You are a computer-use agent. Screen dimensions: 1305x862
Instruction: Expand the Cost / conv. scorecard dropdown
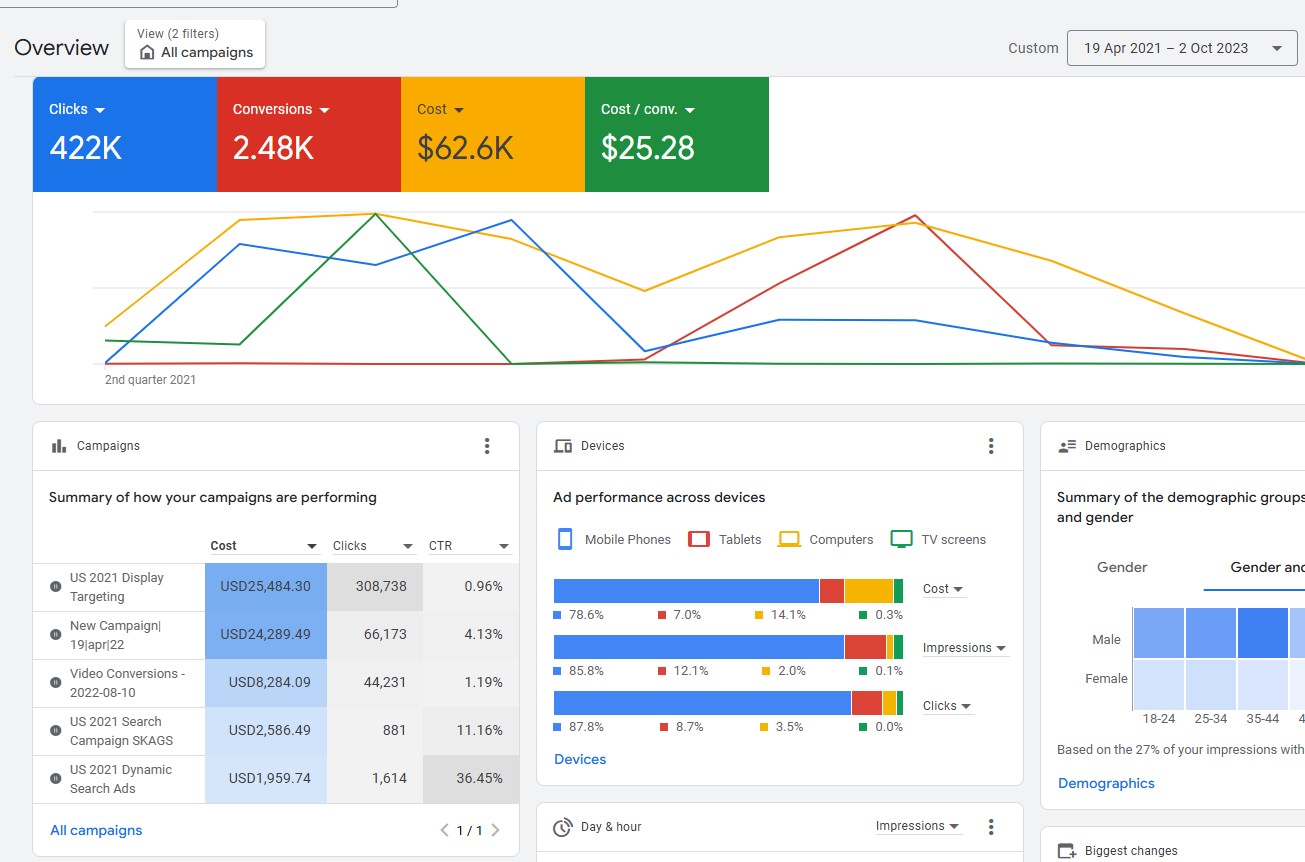(690, 110)
